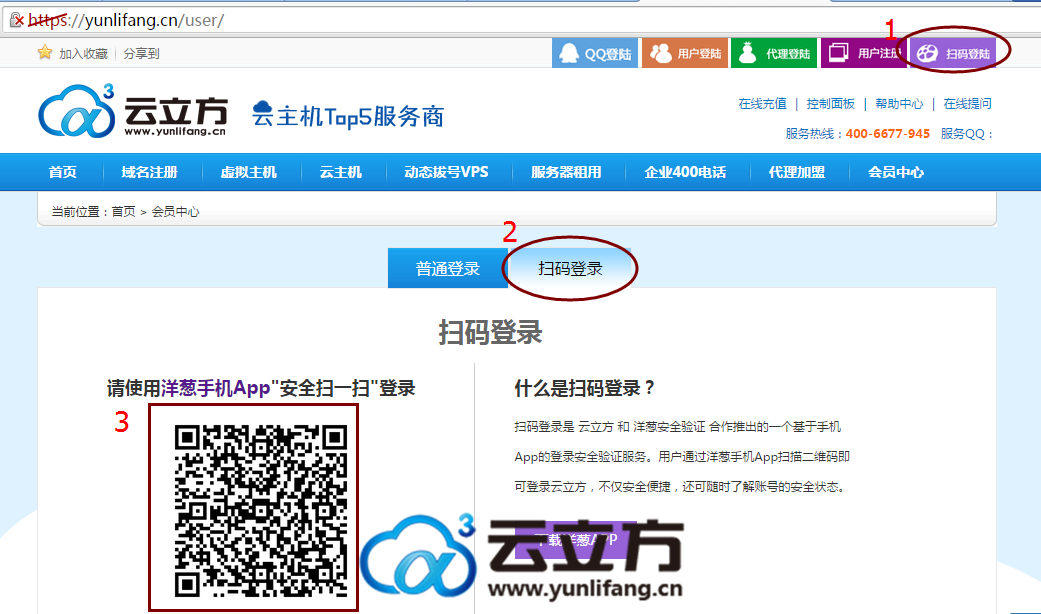Image resolution: width=1041 pixels, height=614 pixels.
Task: Click the 什么是扫码登录？ heading
Action: [585, 388]
